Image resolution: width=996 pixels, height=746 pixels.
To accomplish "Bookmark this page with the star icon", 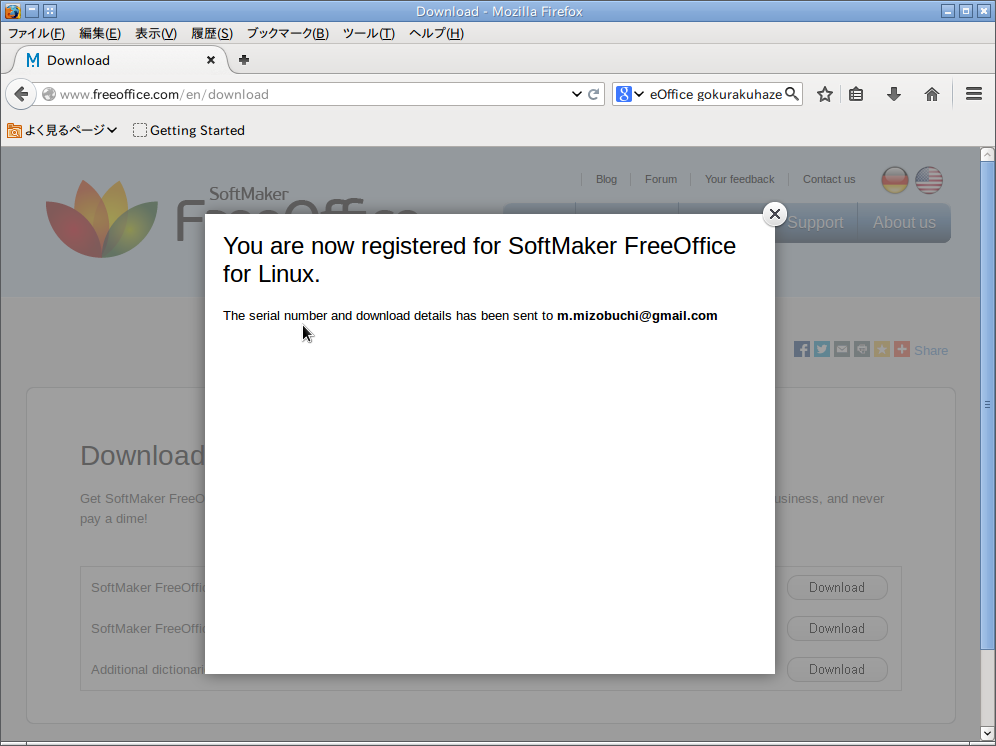I will (824, 94).
